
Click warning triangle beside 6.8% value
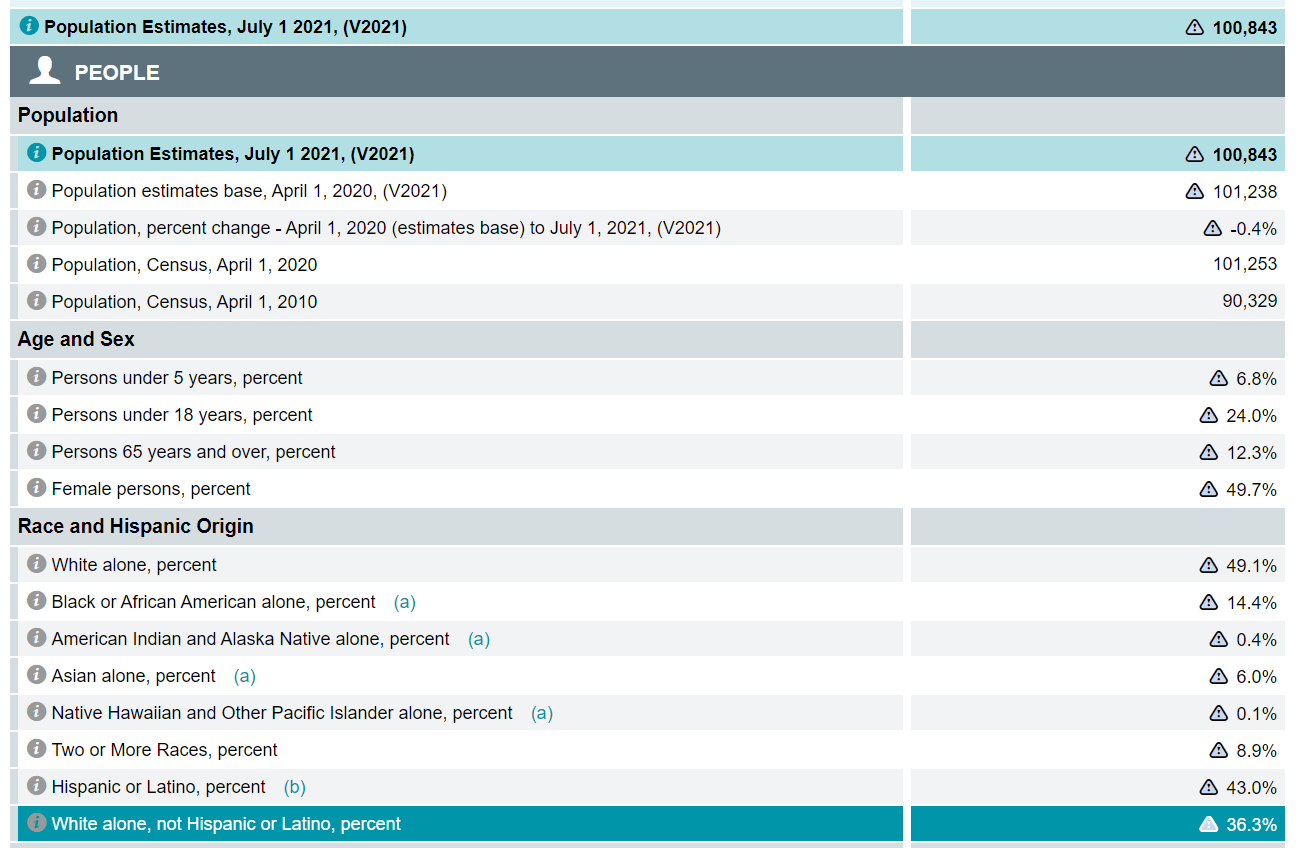click(1218, 378)
